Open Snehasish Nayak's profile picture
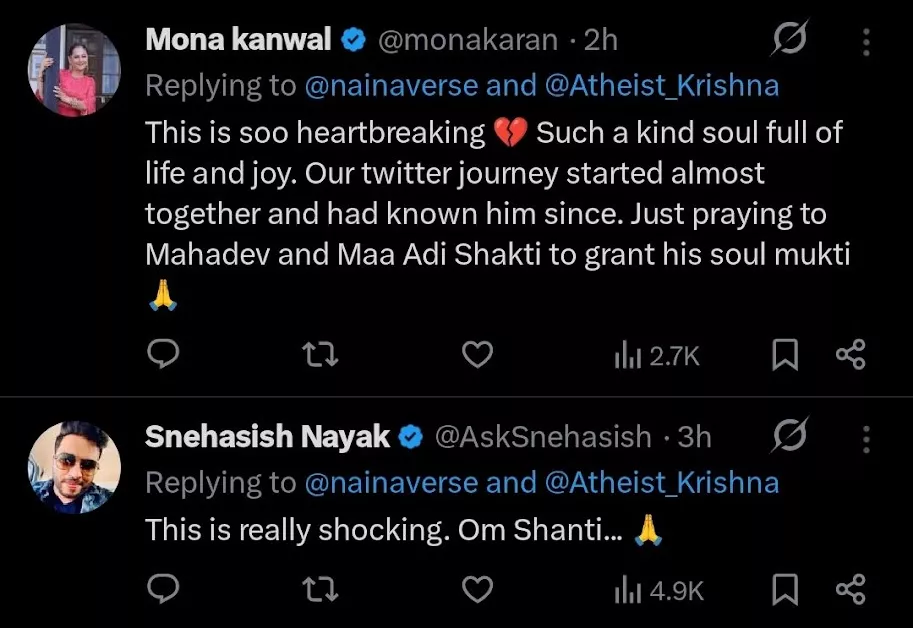Screen dimensions: 913x628 [73, 466]
